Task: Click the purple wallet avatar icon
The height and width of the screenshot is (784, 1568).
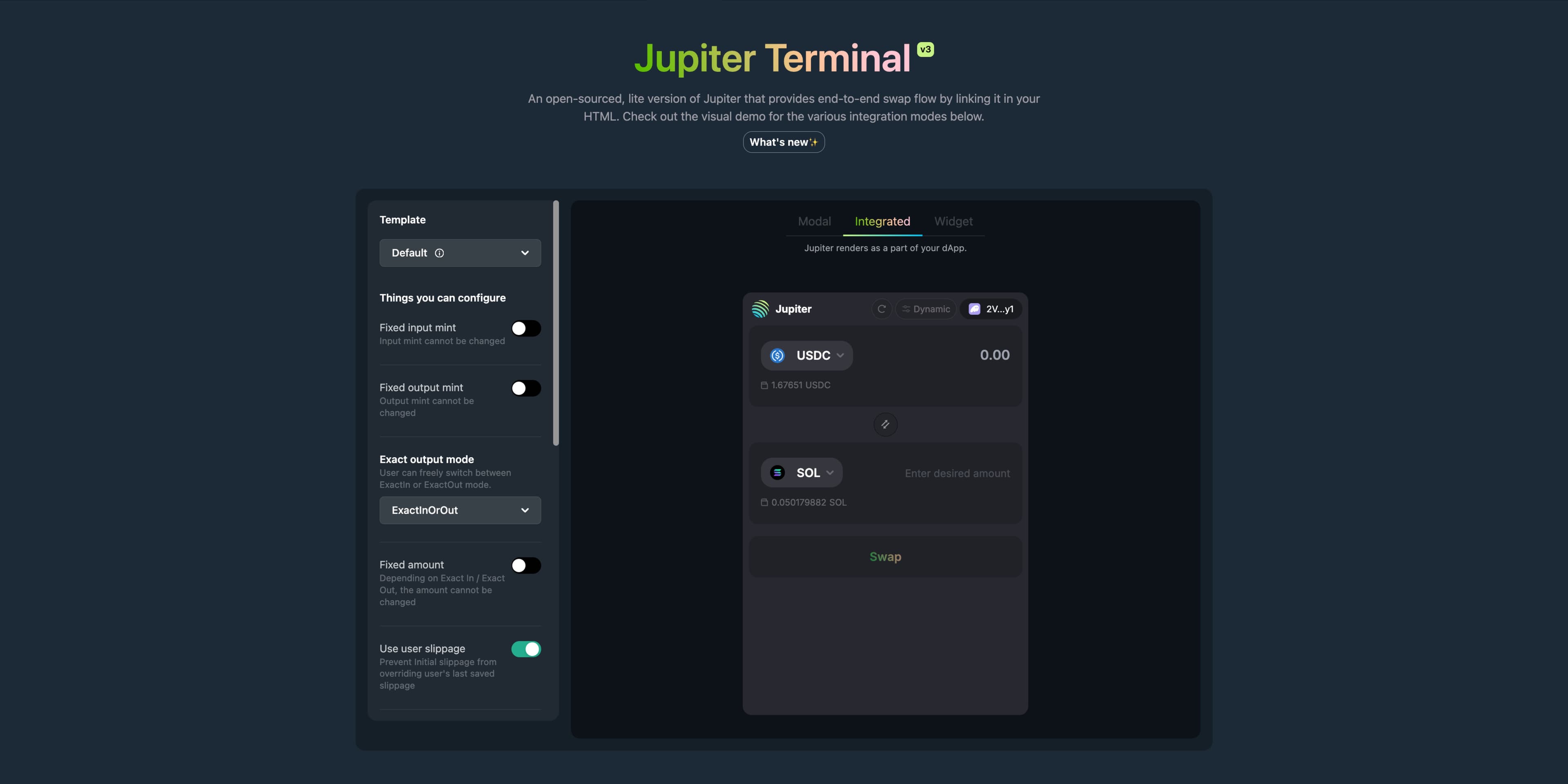Action: 974,309
